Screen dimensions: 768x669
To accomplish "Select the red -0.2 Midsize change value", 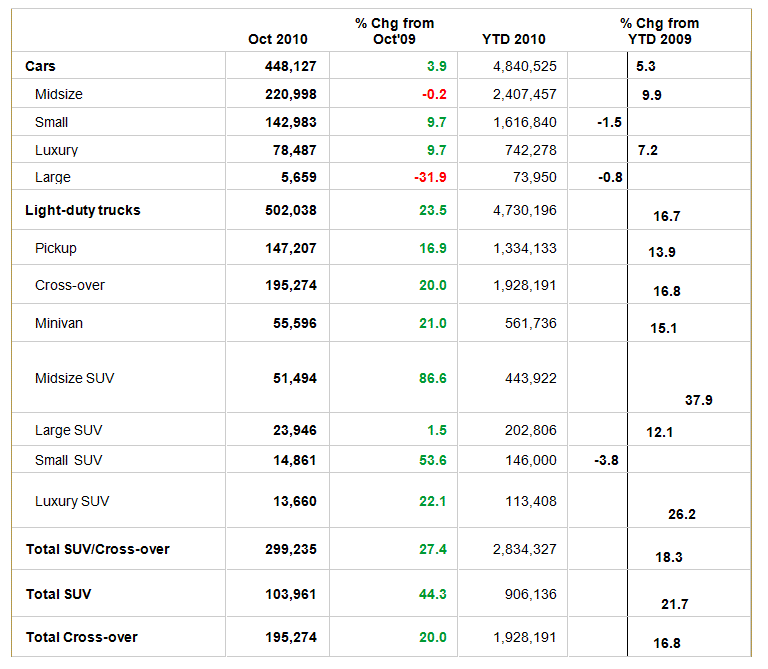I will [x=433, y=94].
